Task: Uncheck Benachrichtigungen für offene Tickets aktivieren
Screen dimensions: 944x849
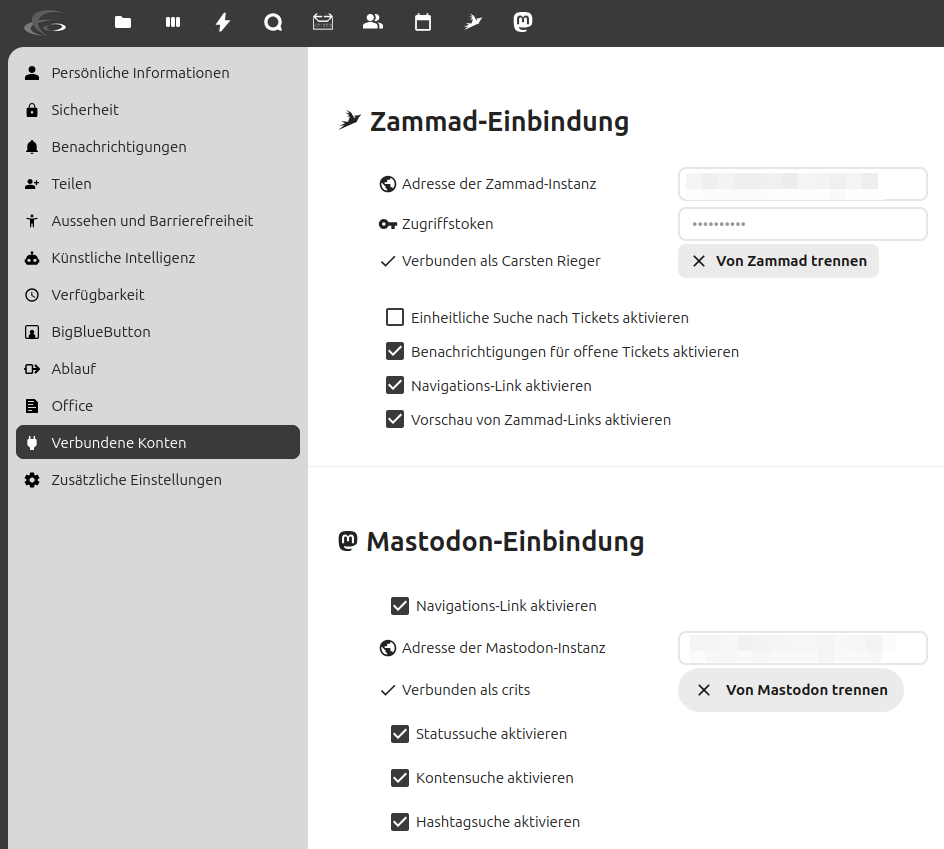Action: (395, 351)
